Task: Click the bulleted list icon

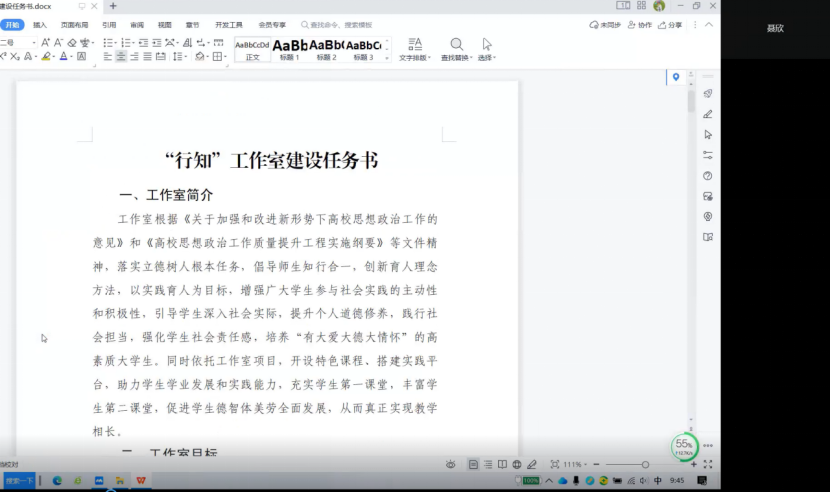Action: [x=107, y=42]
